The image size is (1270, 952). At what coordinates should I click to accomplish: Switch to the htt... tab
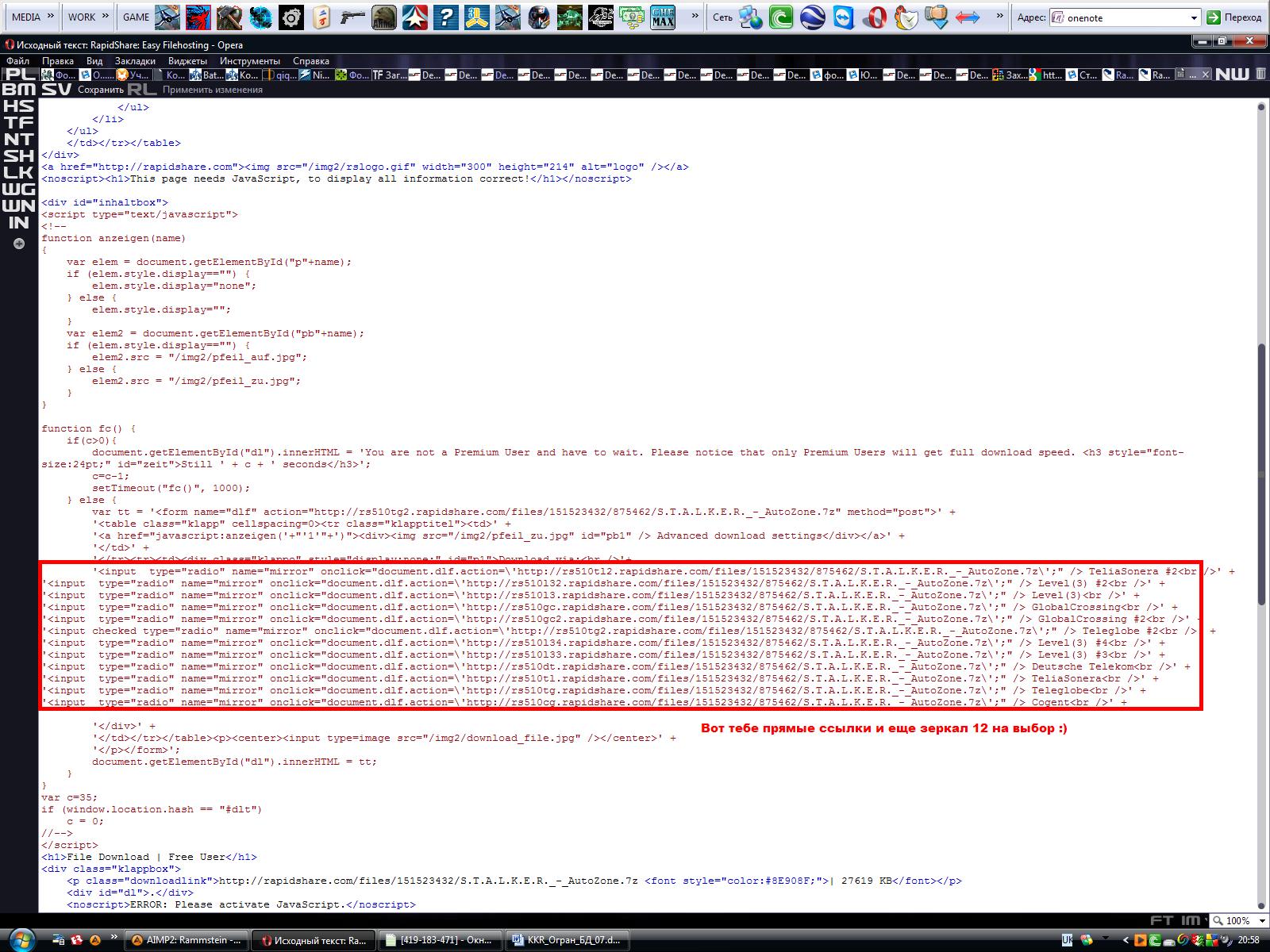point(1046,75)
